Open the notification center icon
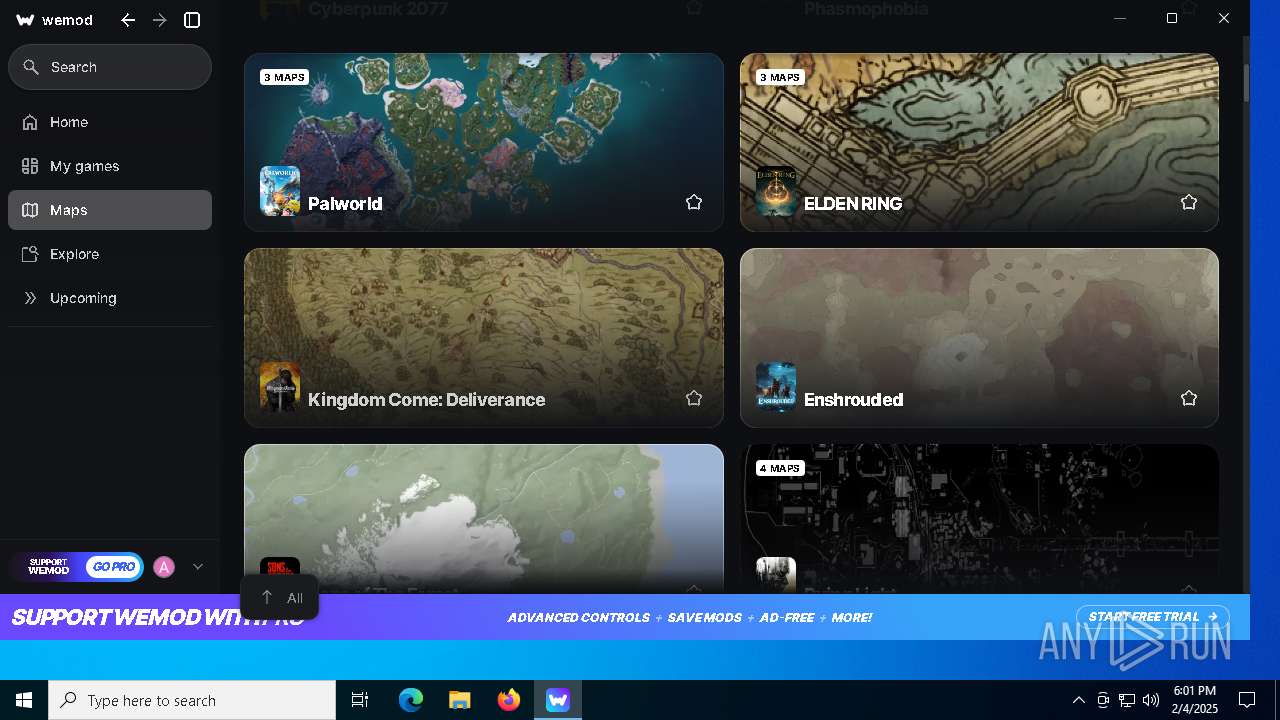The image size is (1280, 720). [1247, 700]
